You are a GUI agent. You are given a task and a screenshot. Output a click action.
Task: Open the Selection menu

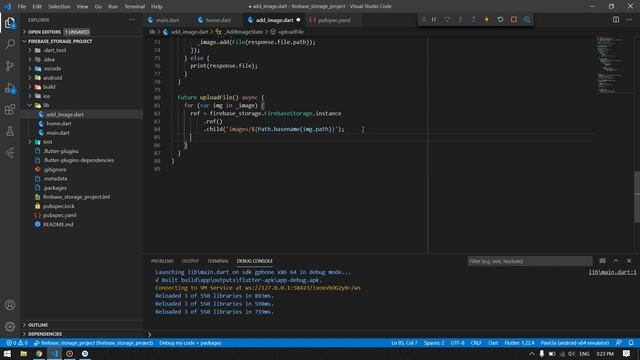pyautogui.click(x=59, y=7)
